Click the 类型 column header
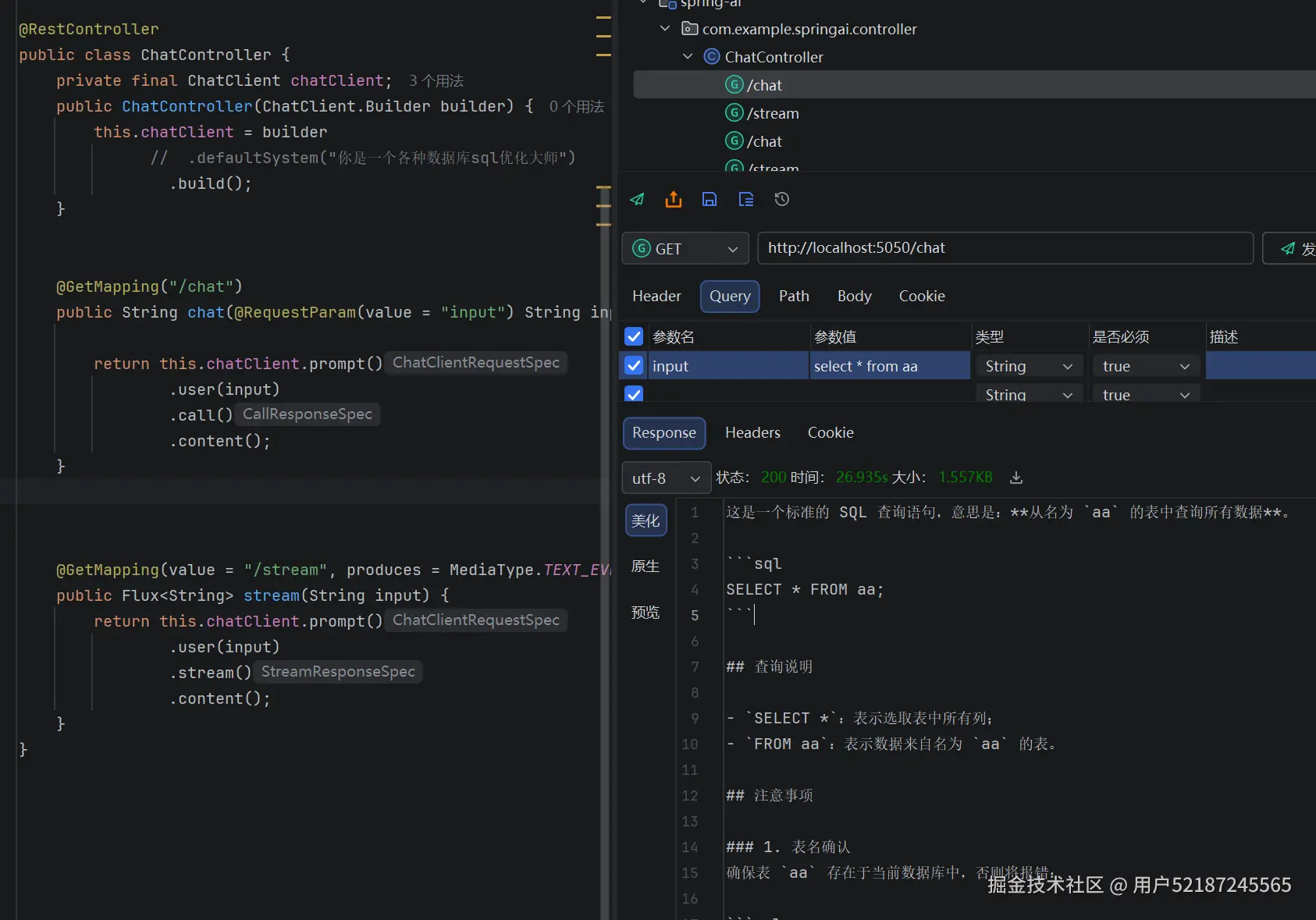Image resolution: width=1316 pixels, height=920 pixels. point(990,337)
